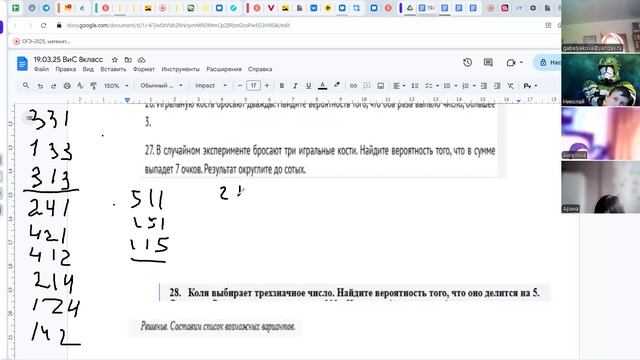Switch to the Telegram browser tab
The width and height of the screenshot is (640, 360).
click(46, 8)
